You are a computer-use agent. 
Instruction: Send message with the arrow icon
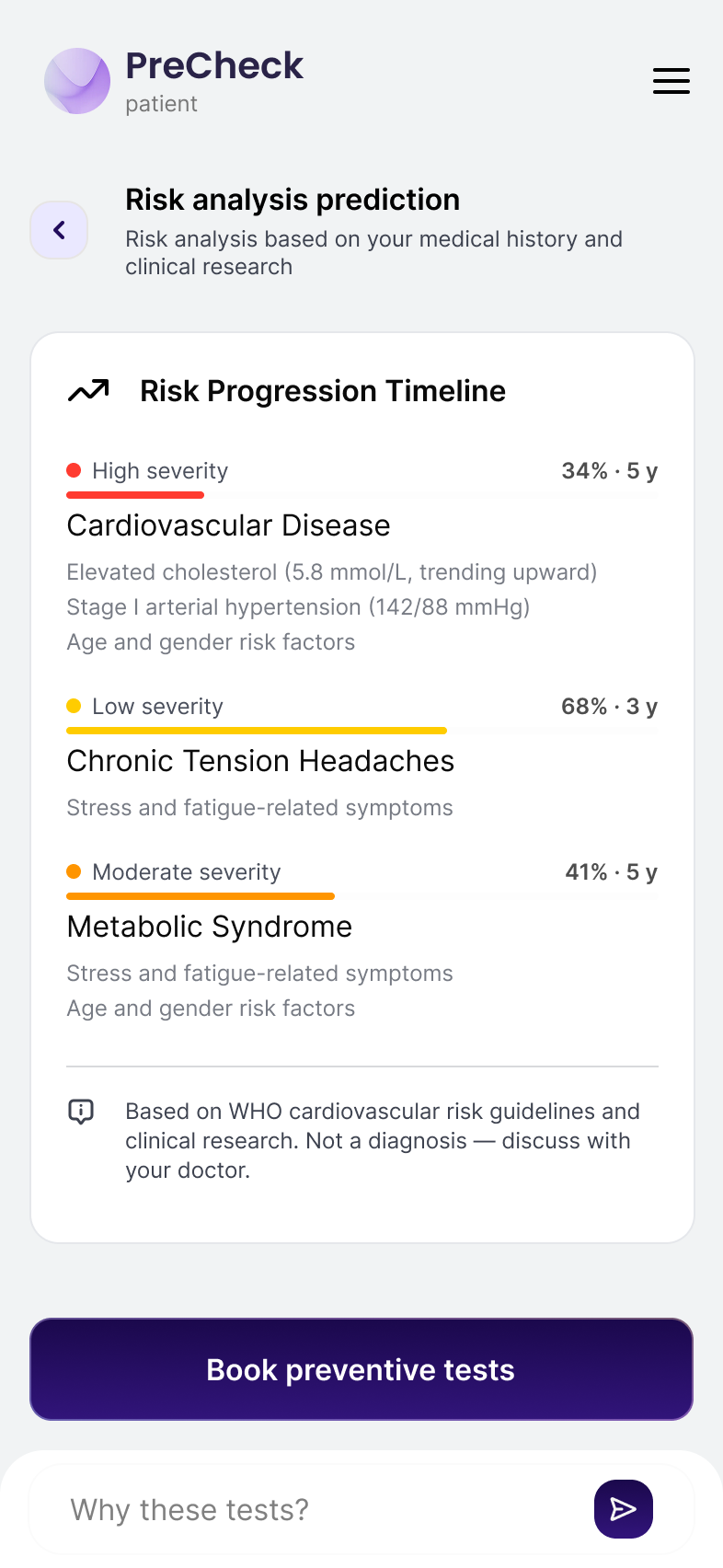[x=624, y=1509]
